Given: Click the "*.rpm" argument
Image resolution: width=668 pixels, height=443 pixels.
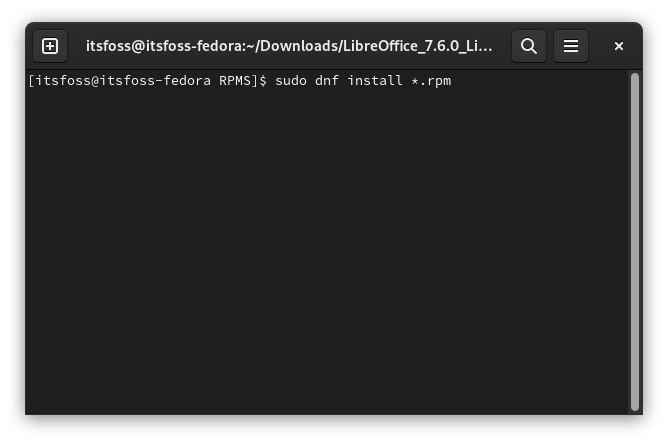Looking at the screenshot, I should pyautogui.click(x=432, y=80).
